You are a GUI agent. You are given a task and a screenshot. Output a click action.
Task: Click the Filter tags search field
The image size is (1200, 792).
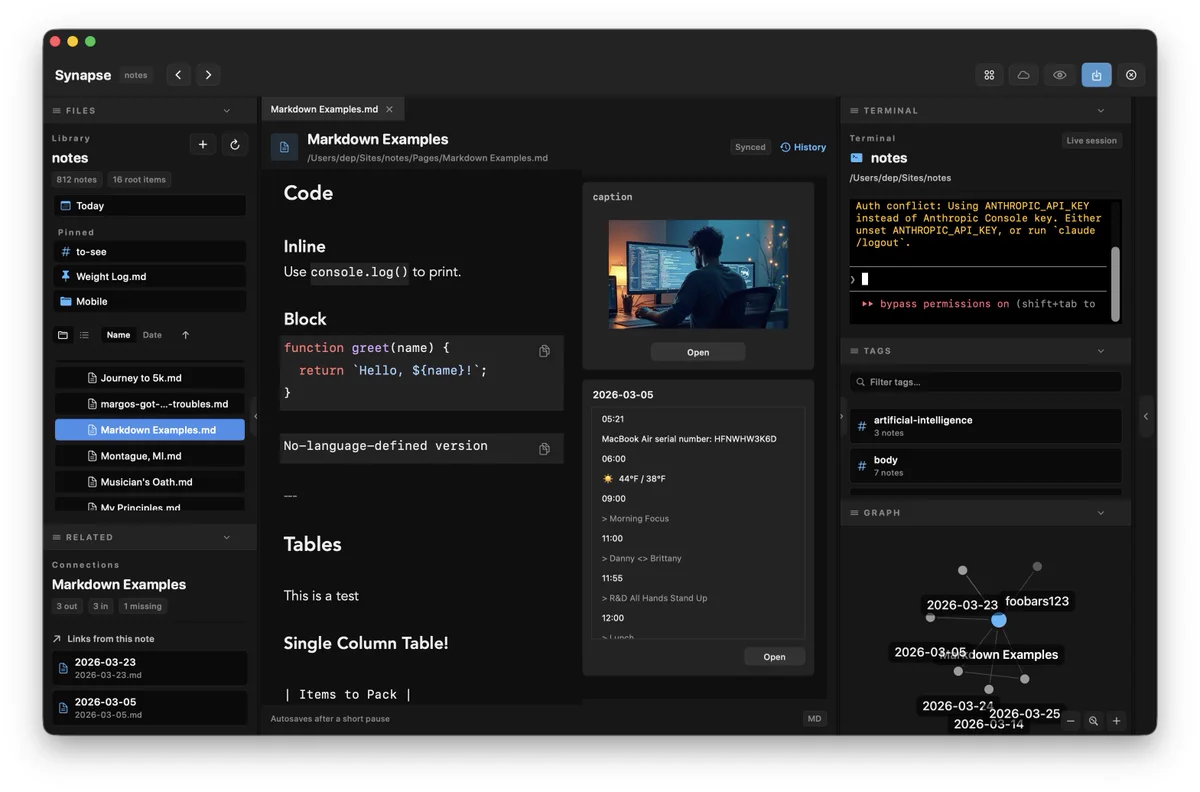[986, 382]
